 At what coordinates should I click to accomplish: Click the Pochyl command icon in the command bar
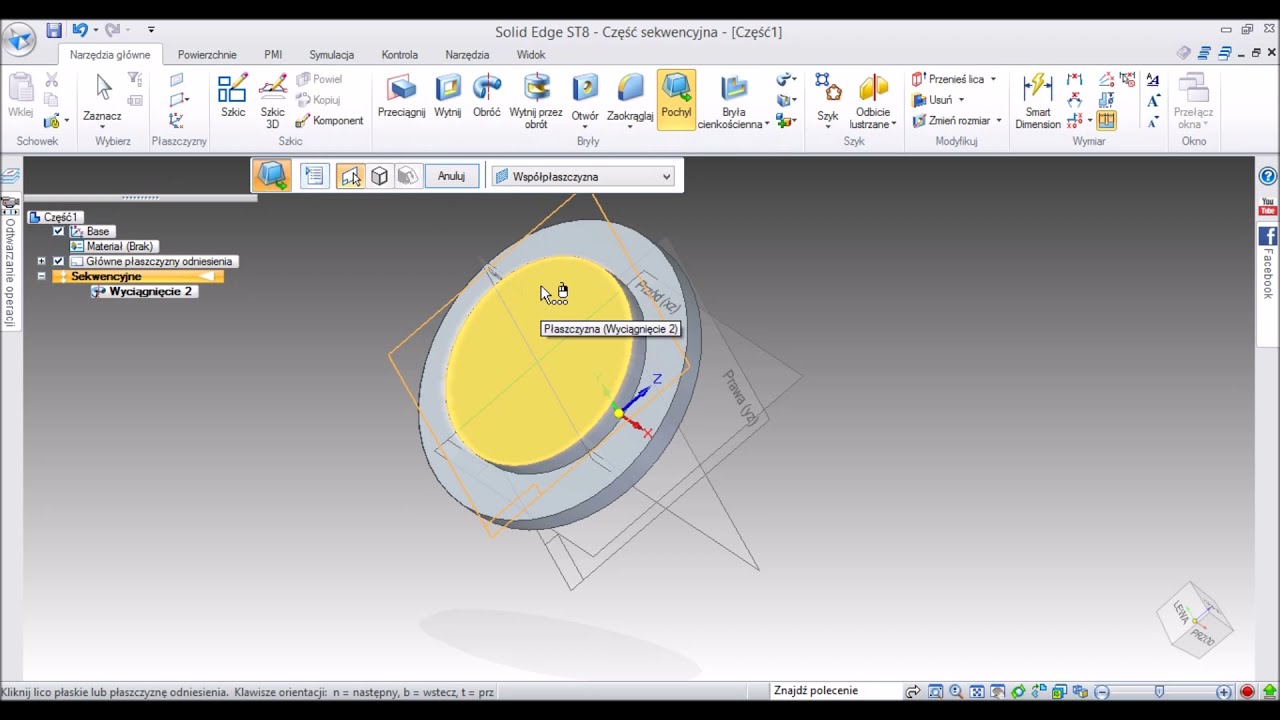click(x=272, y=176)
